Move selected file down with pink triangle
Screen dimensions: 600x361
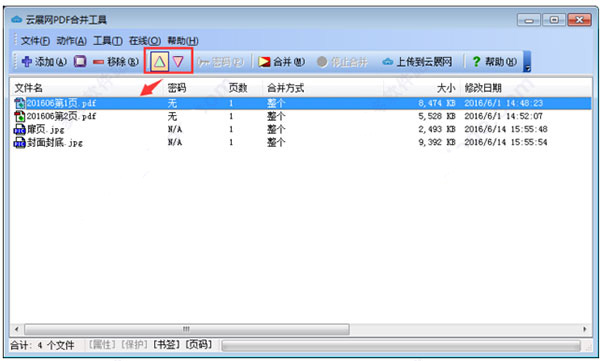click(178, 62)
